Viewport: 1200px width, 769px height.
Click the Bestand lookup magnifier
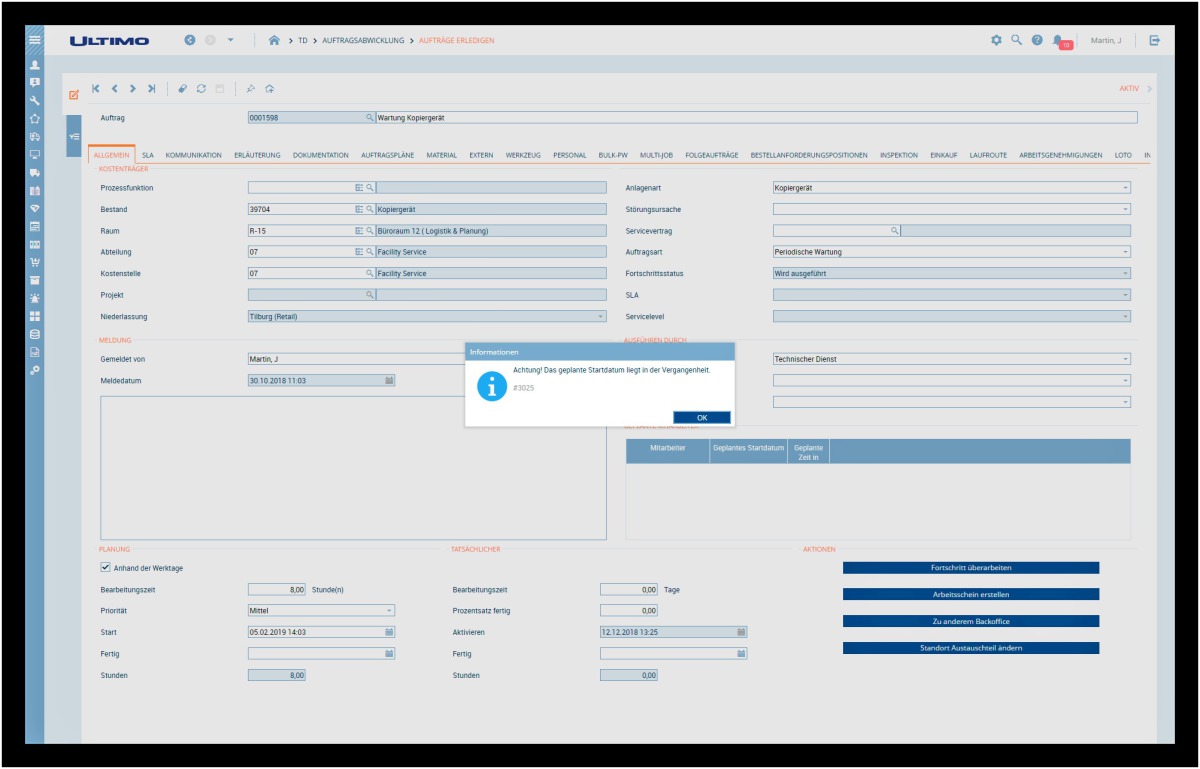click(369, 210)
